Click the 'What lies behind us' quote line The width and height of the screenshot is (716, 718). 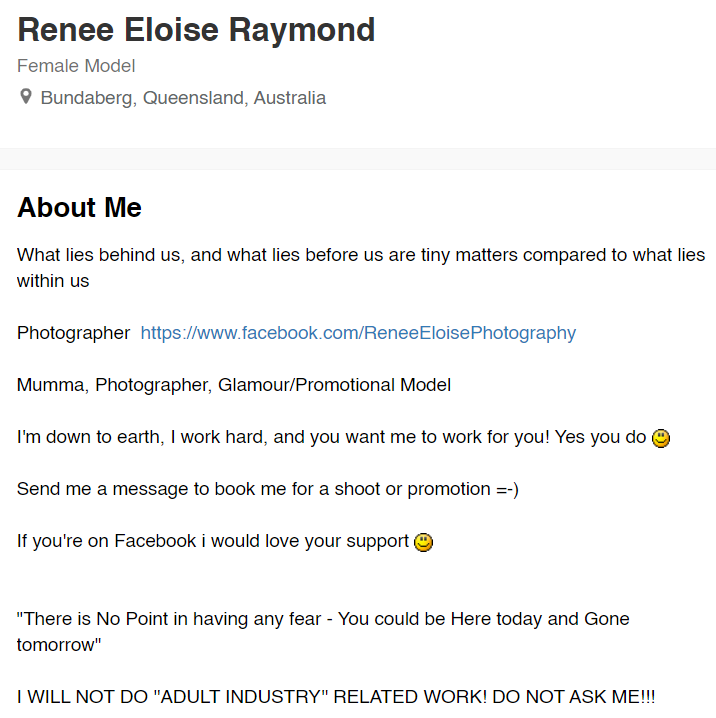tap(361, 267)
